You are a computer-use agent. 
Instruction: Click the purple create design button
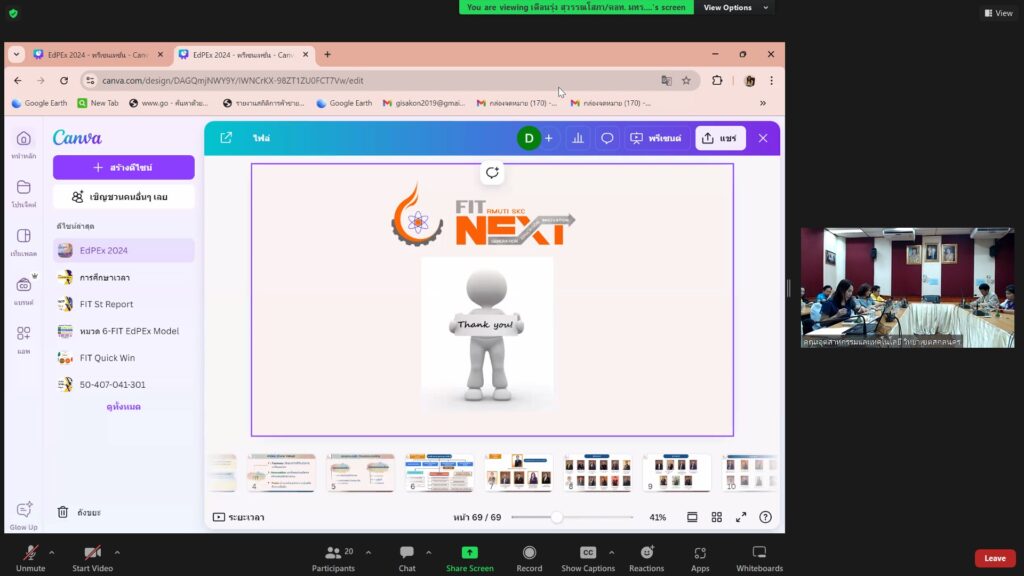(123, 167)
